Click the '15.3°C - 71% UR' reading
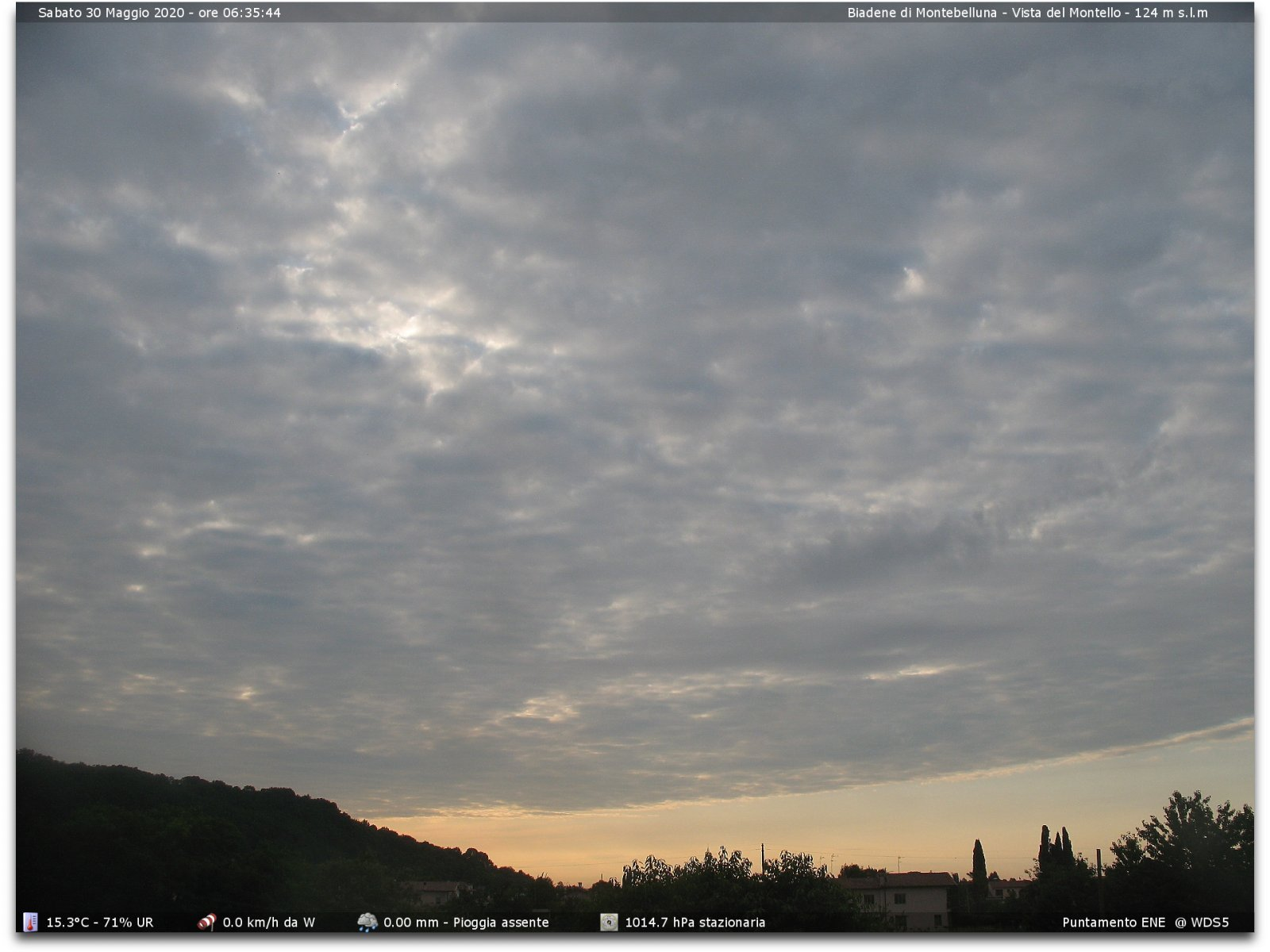Screen dimensions: 1270x952 [x=99, y=923]
